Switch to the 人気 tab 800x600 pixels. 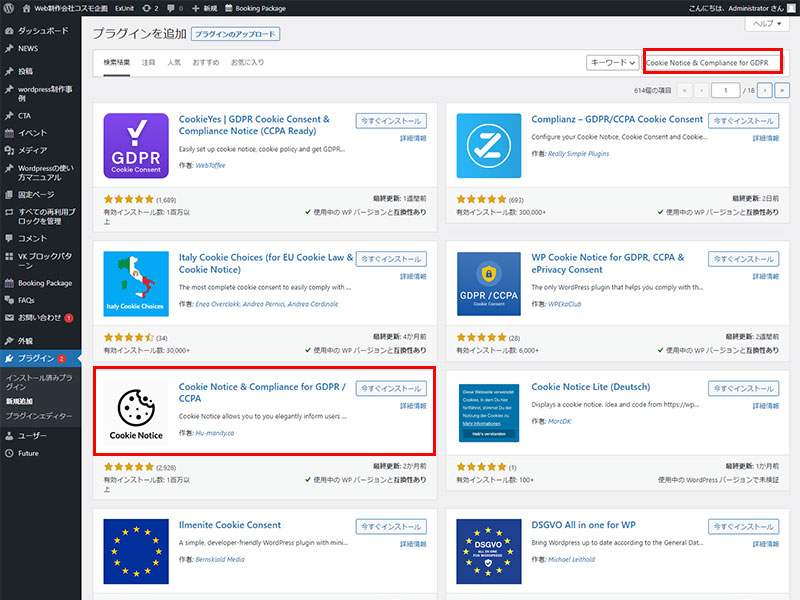(x=174, y=62)
